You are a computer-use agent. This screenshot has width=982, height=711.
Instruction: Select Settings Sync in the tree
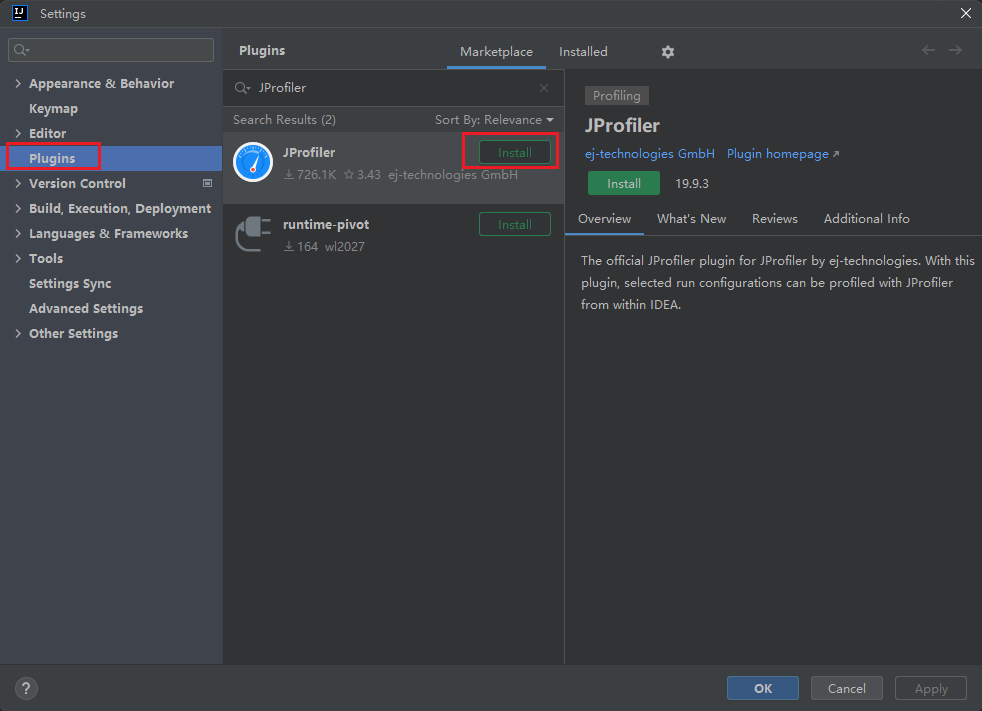coord(70,284)
